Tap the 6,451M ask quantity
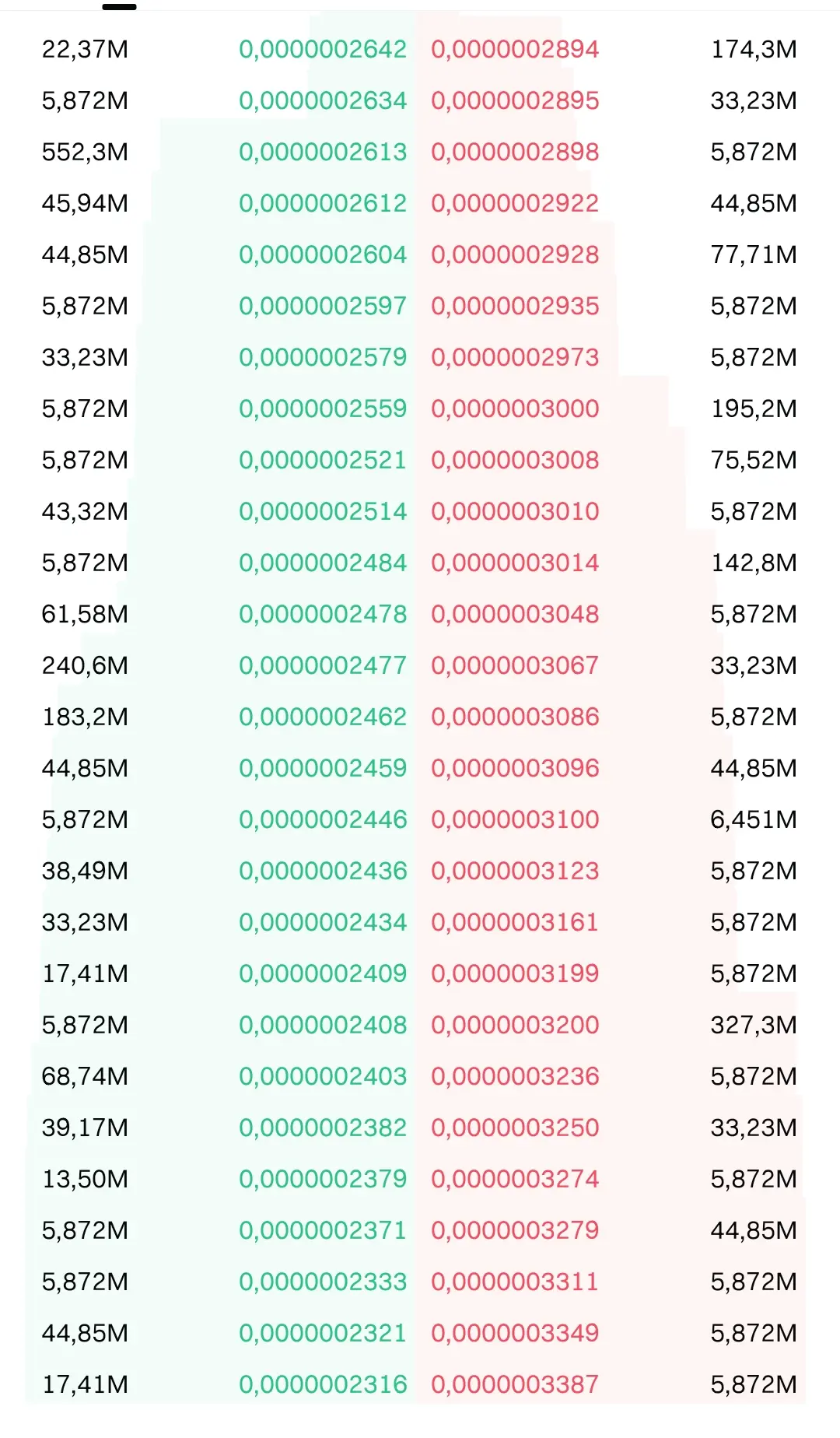The width and height of the screenshot is (840, 1438). click(x=754, y=820)
